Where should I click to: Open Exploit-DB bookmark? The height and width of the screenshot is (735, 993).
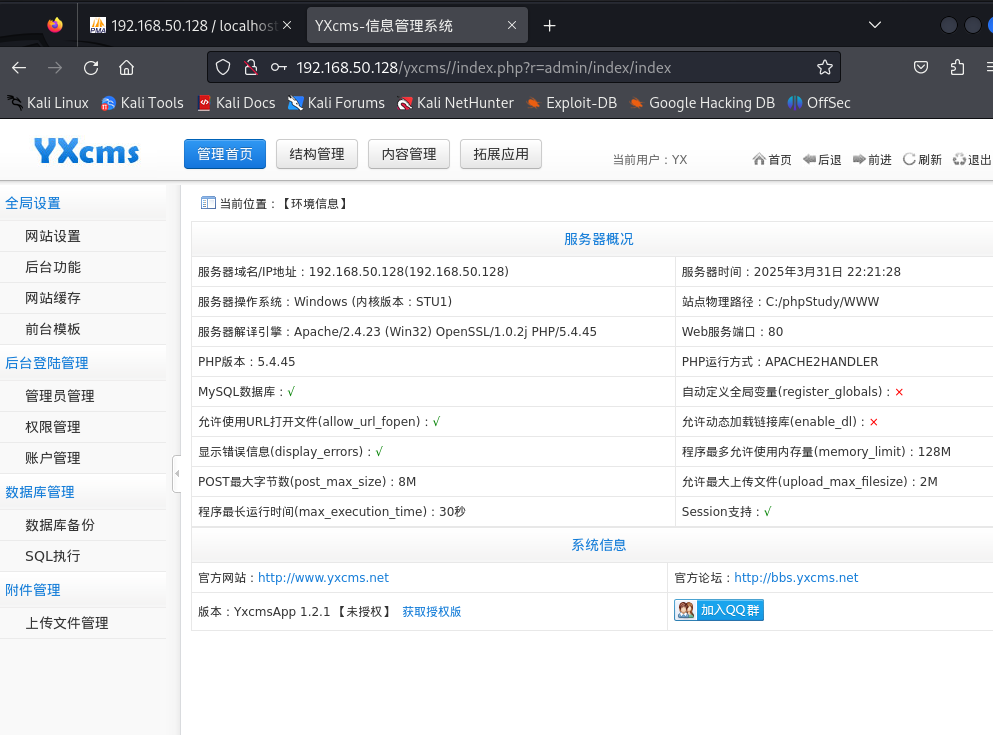tap(572, 103)
